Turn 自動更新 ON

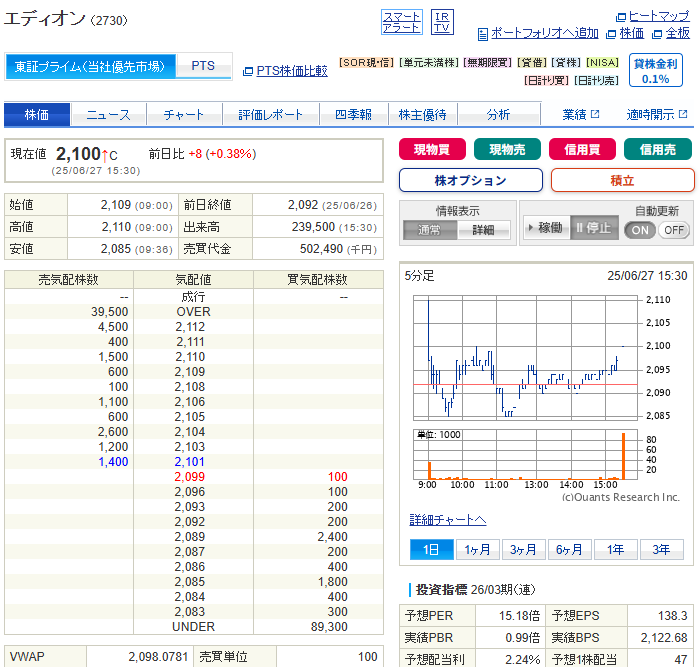pos(640,230)
